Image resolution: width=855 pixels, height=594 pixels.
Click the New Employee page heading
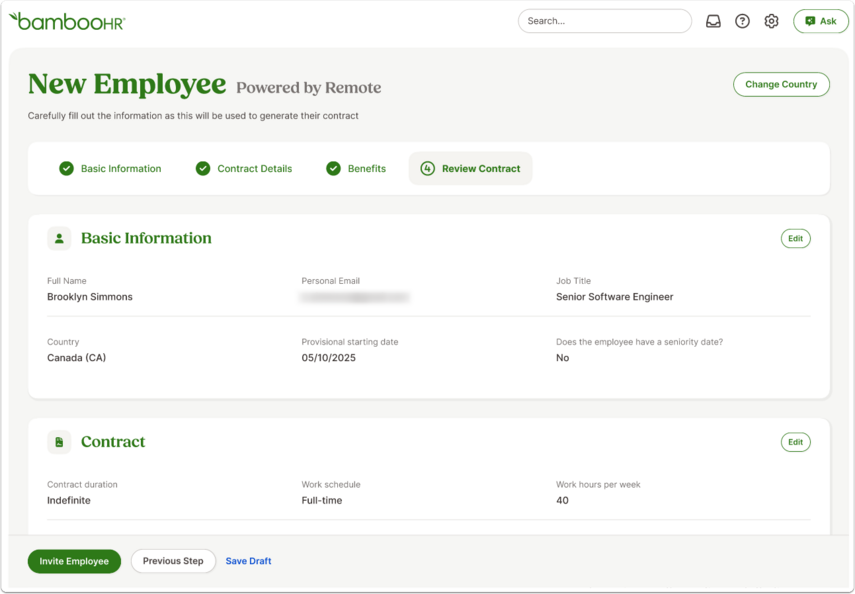click(127, 85)
